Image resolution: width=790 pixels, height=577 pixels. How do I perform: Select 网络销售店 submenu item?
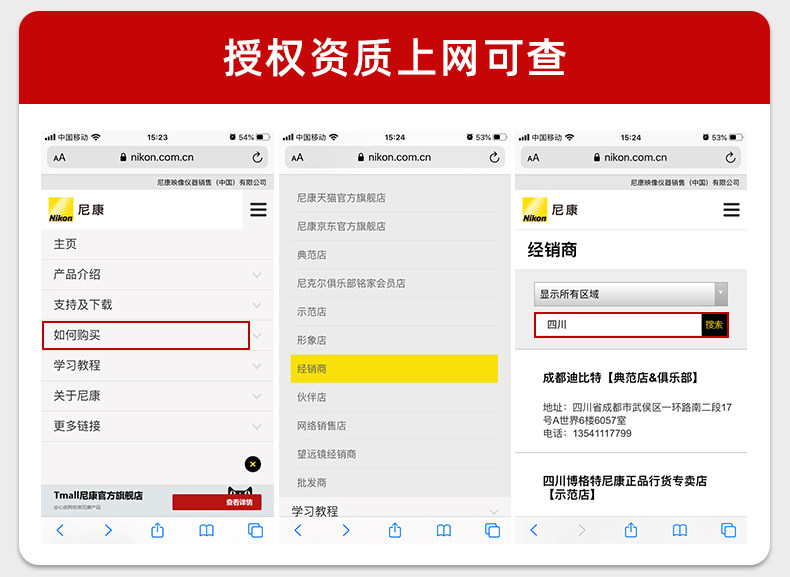coord(394,426)
